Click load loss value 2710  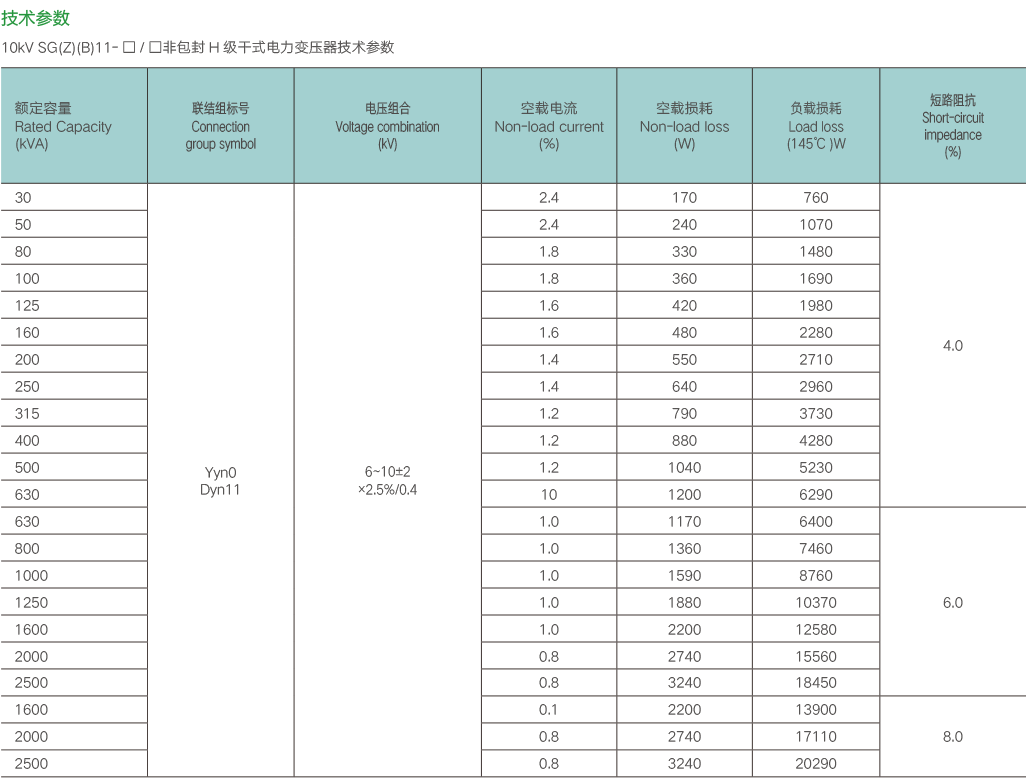[x=816, y=359]
